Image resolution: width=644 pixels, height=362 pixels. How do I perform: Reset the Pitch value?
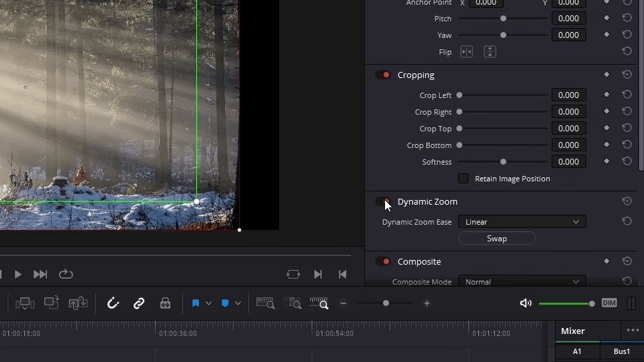pyautogui.click(x=627, y=18)
